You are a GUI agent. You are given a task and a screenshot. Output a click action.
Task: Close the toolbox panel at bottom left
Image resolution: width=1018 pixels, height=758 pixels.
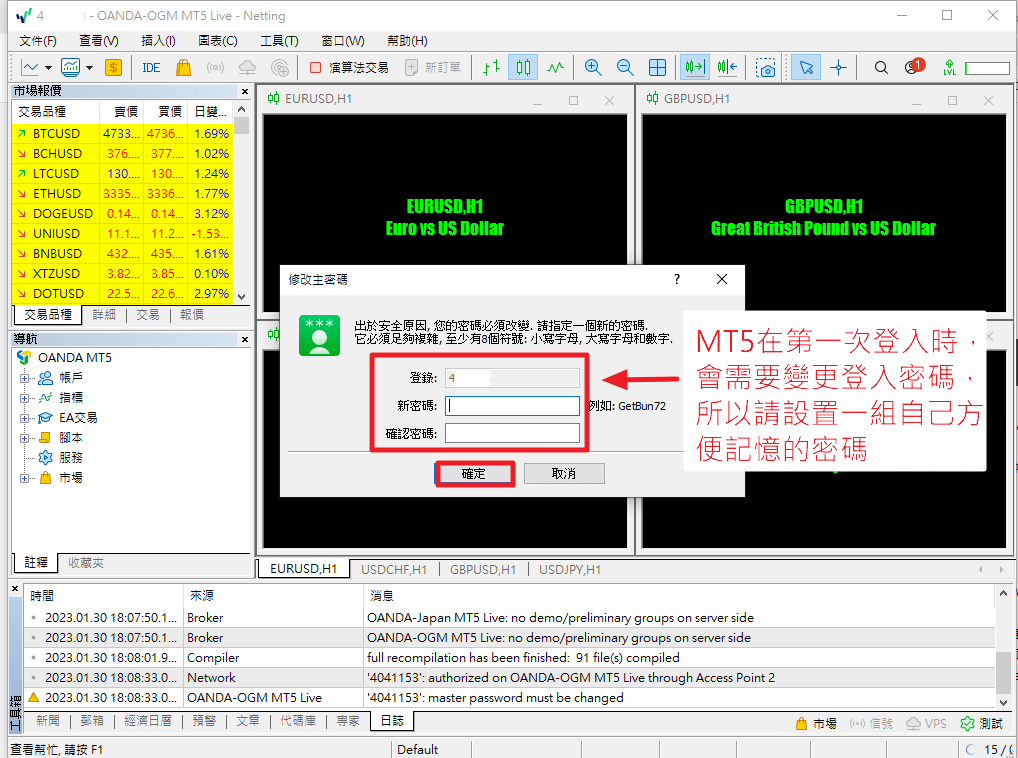16,589
